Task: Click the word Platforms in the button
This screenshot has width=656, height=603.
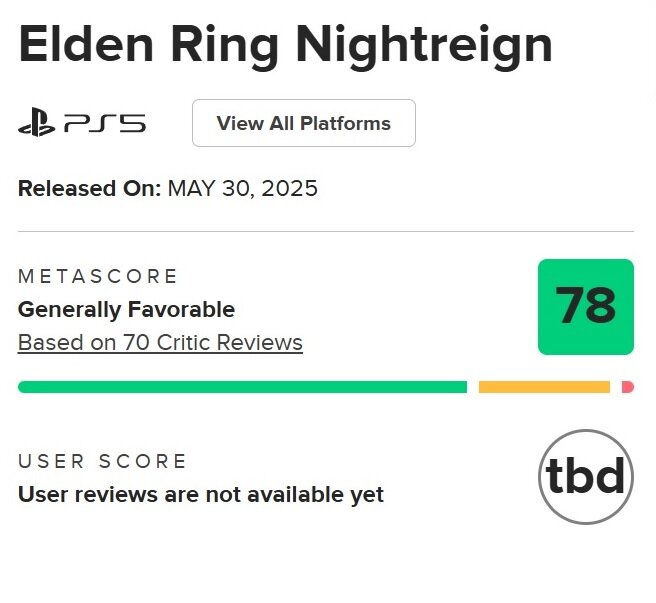Action: pos(346,123)
